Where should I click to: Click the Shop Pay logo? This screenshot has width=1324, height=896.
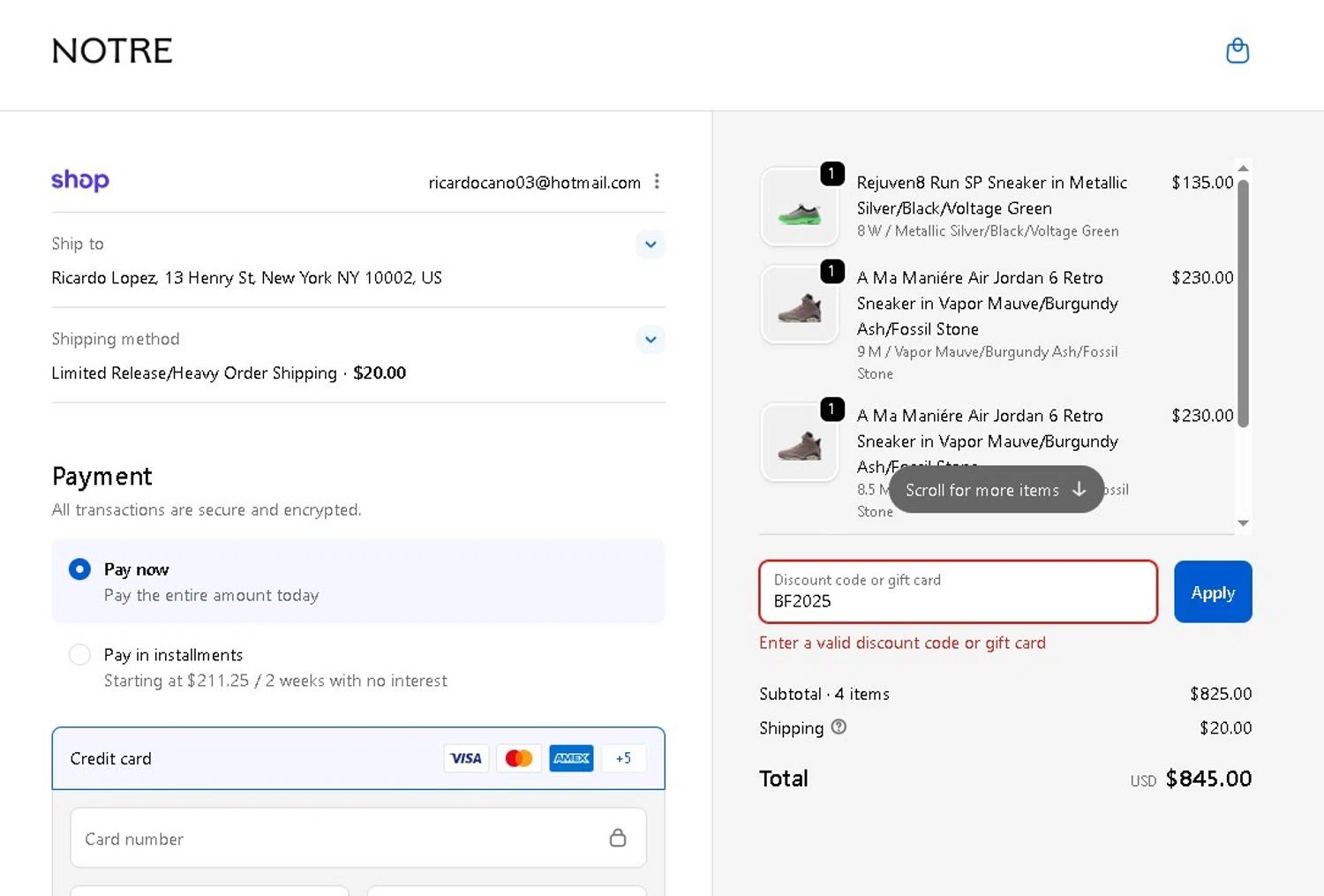(x=80, y=180)
